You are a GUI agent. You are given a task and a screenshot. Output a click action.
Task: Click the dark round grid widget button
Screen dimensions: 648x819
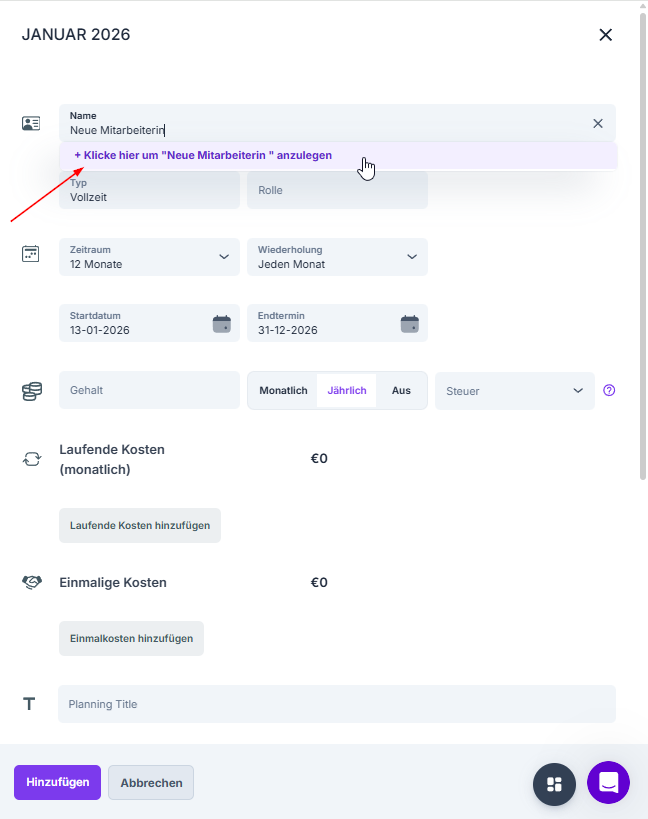(x=555, y=783)
